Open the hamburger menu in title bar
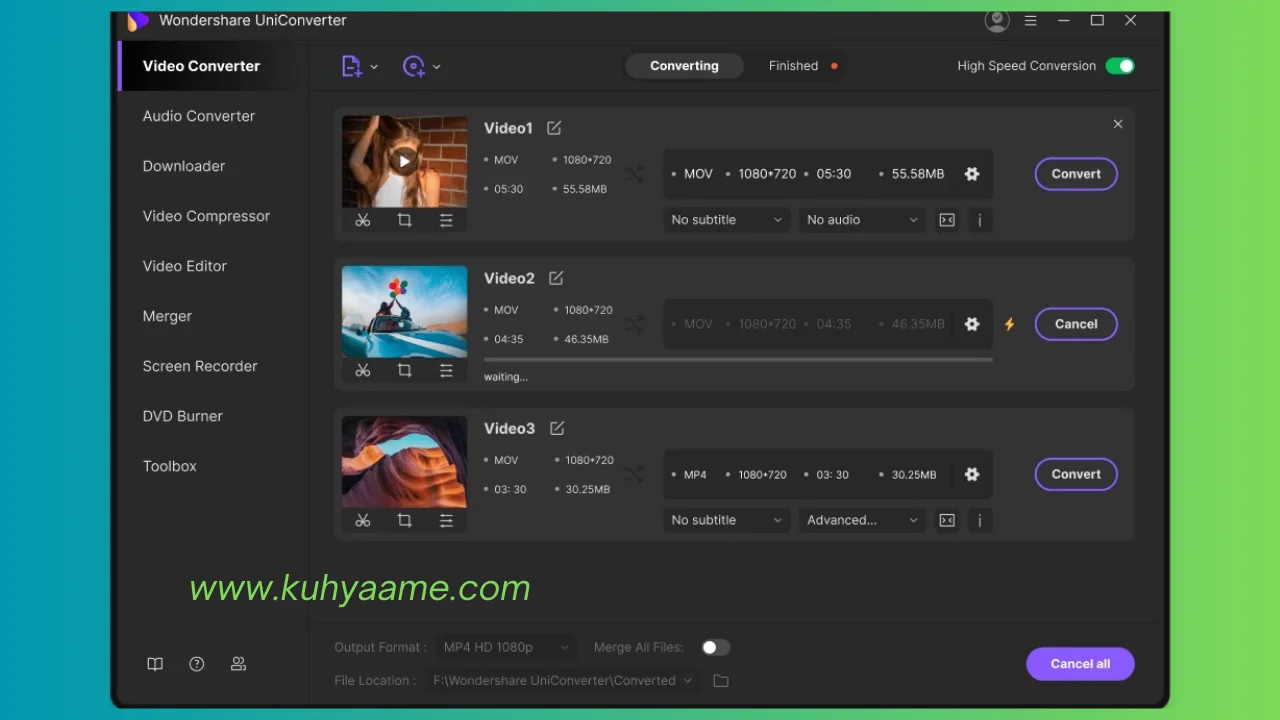1280x720 pixels. coord(1031,20)
